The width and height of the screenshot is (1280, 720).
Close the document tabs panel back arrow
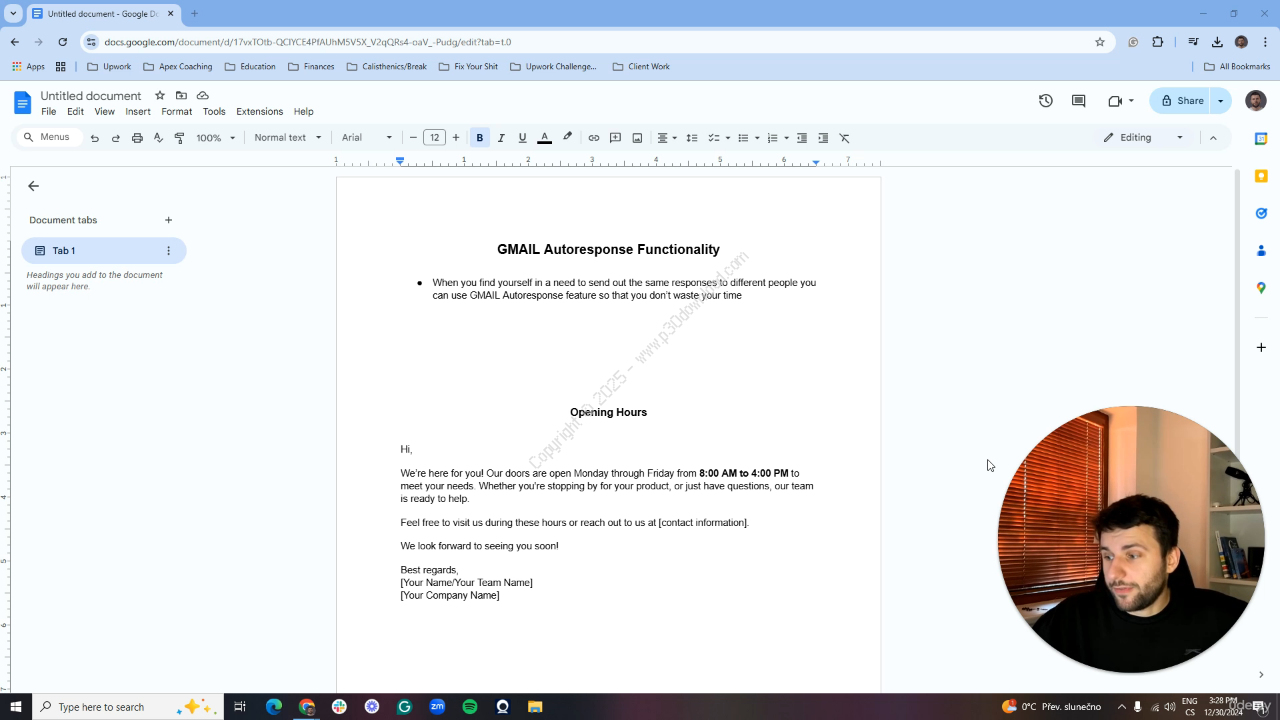tap(33, 186)
